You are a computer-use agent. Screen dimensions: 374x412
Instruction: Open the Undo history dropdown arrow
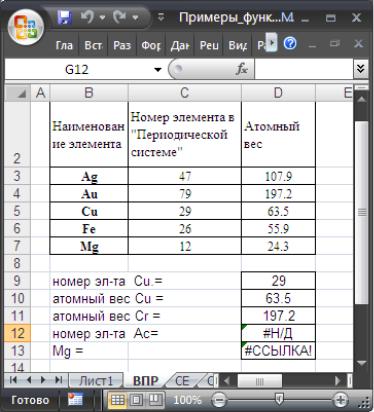click(103, 17)
